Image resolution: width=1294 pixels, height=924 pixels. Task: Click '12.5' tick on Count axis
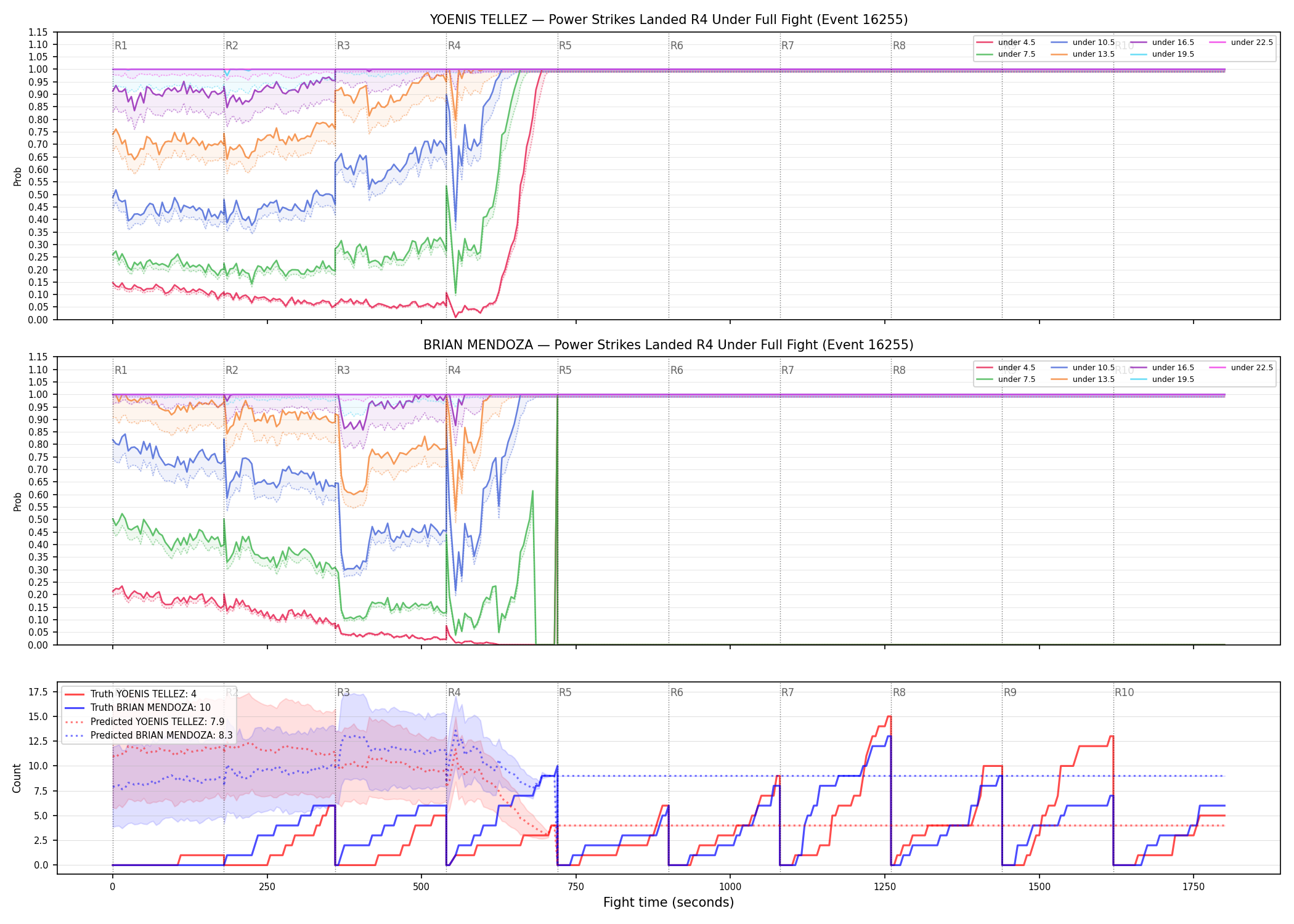[38, 741]
